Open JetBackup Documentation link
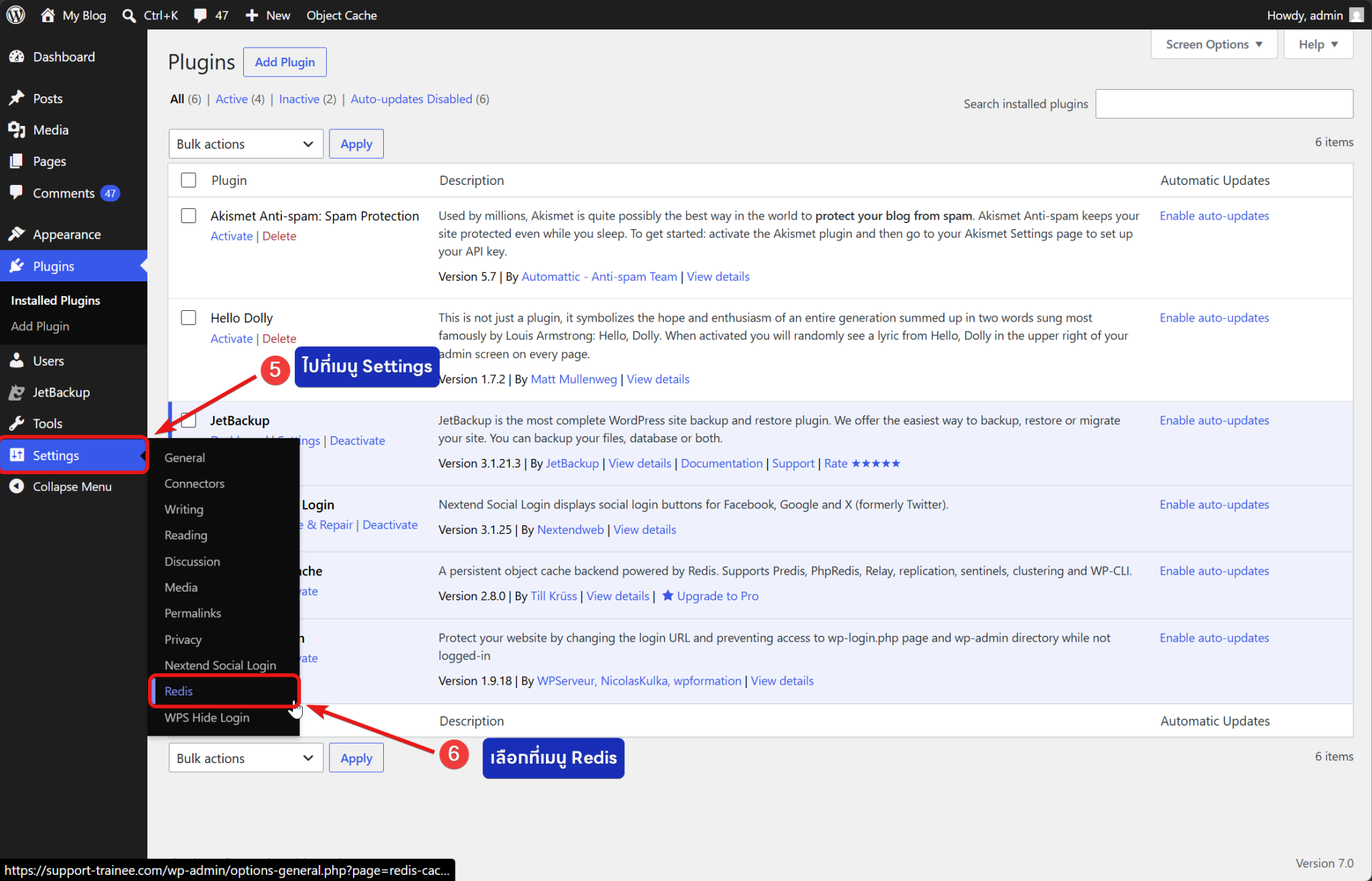The height and width of the screenshot is (881, 1372). [x=722, y=463]
